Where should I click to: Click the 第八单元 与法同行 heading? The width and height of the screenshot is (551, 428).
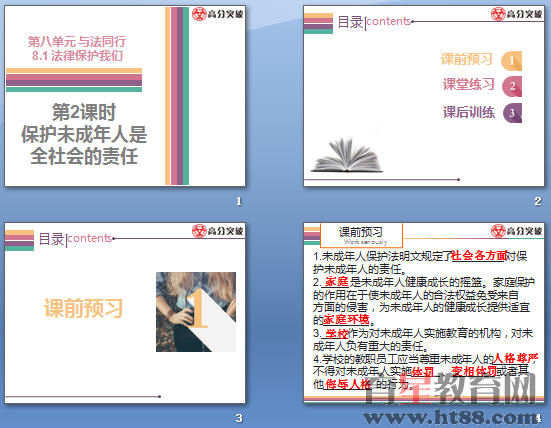(x=77, y=41)
